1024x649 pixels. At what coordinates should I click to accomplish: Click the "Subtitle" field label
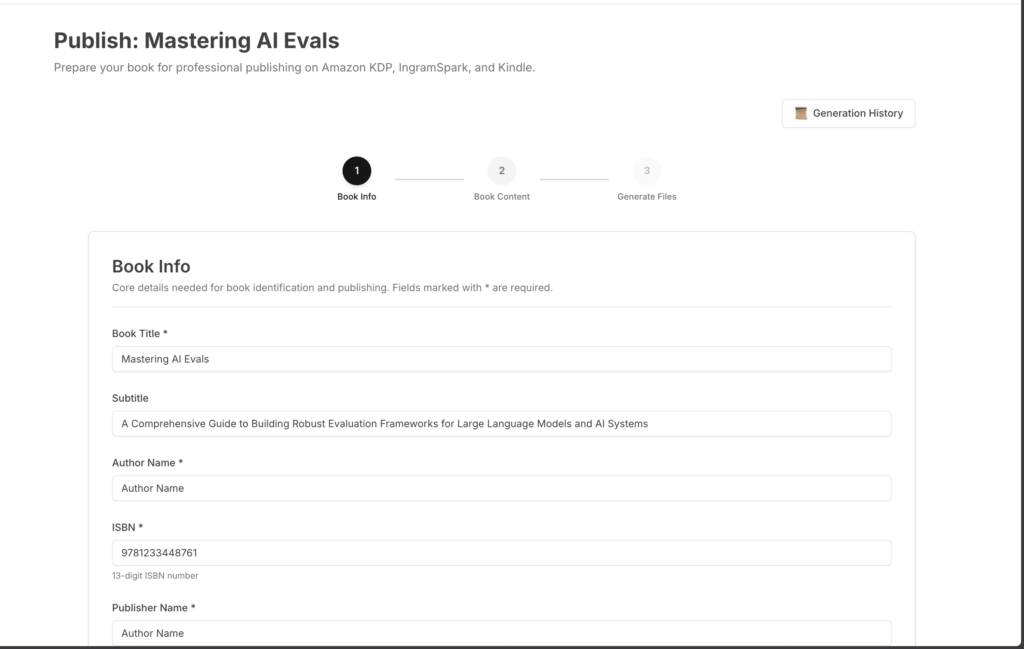[130, 398]
